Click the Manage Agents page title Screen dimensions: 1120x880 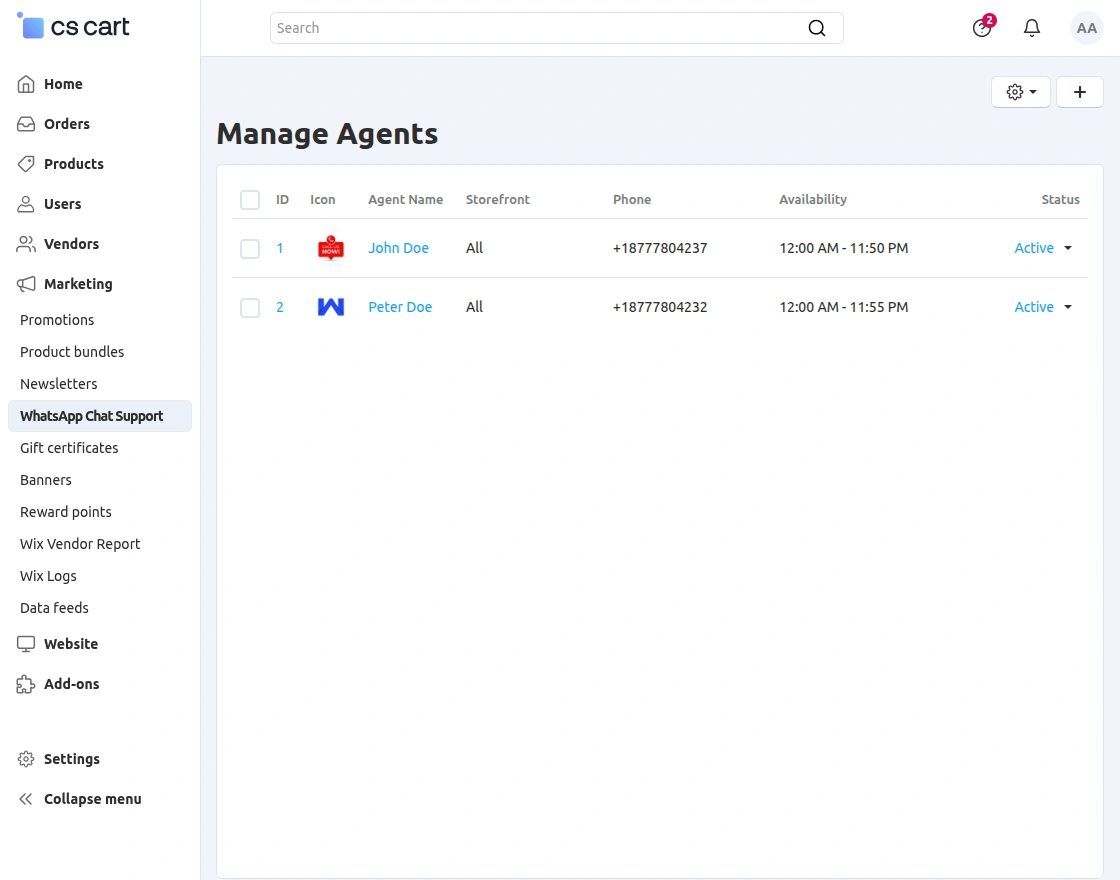[x=327, y=134]
